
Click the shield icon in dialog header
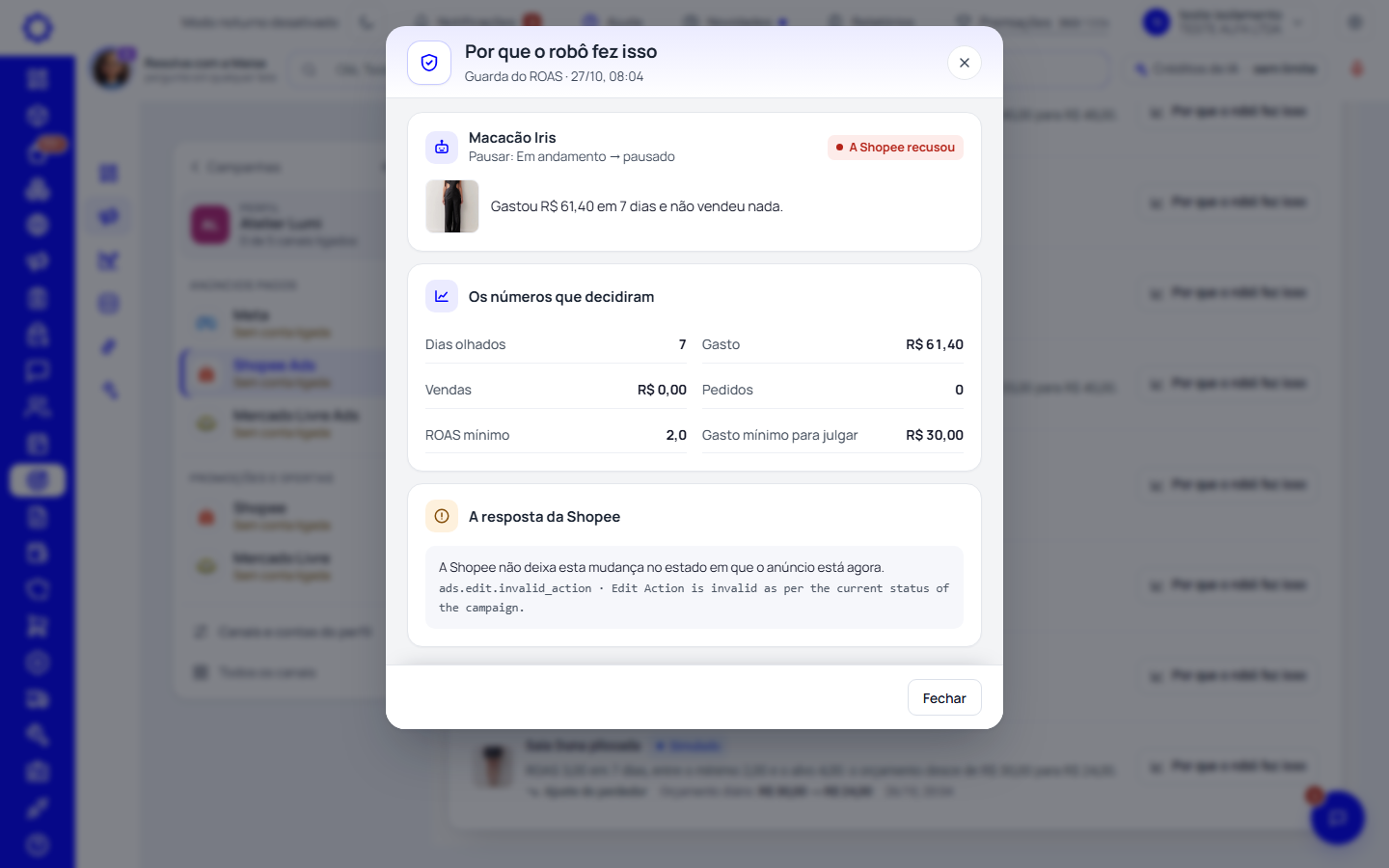(429, 63)
